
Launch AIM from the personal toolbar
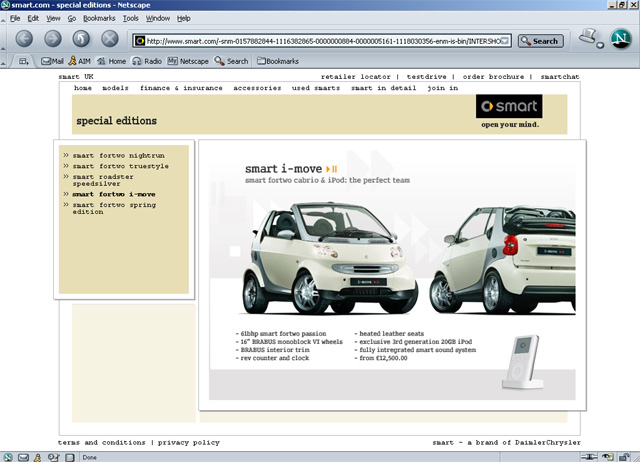click(79, 61)
